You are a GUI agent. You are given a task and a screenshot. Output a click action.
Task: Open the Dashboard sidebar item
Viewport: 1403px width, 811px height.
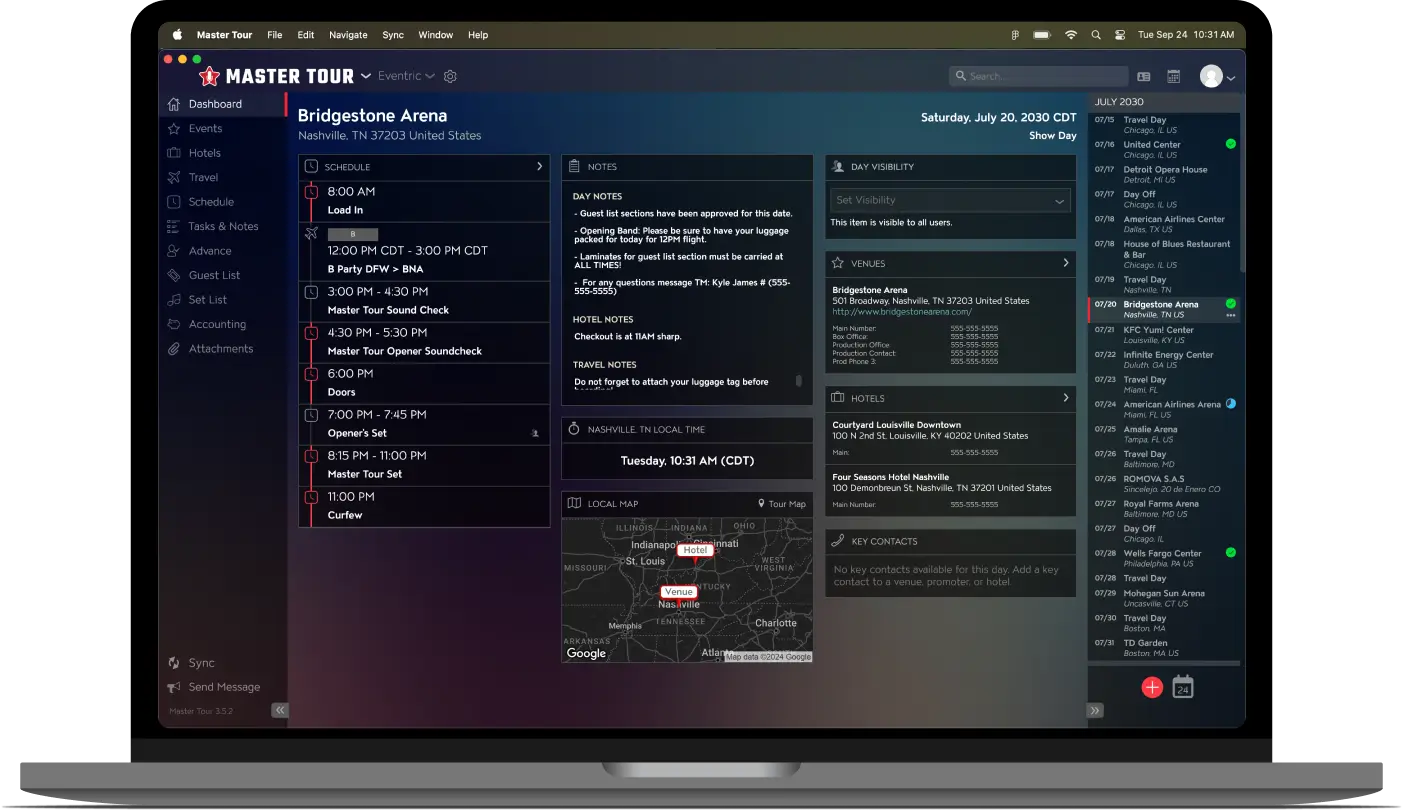pos(222,104)
